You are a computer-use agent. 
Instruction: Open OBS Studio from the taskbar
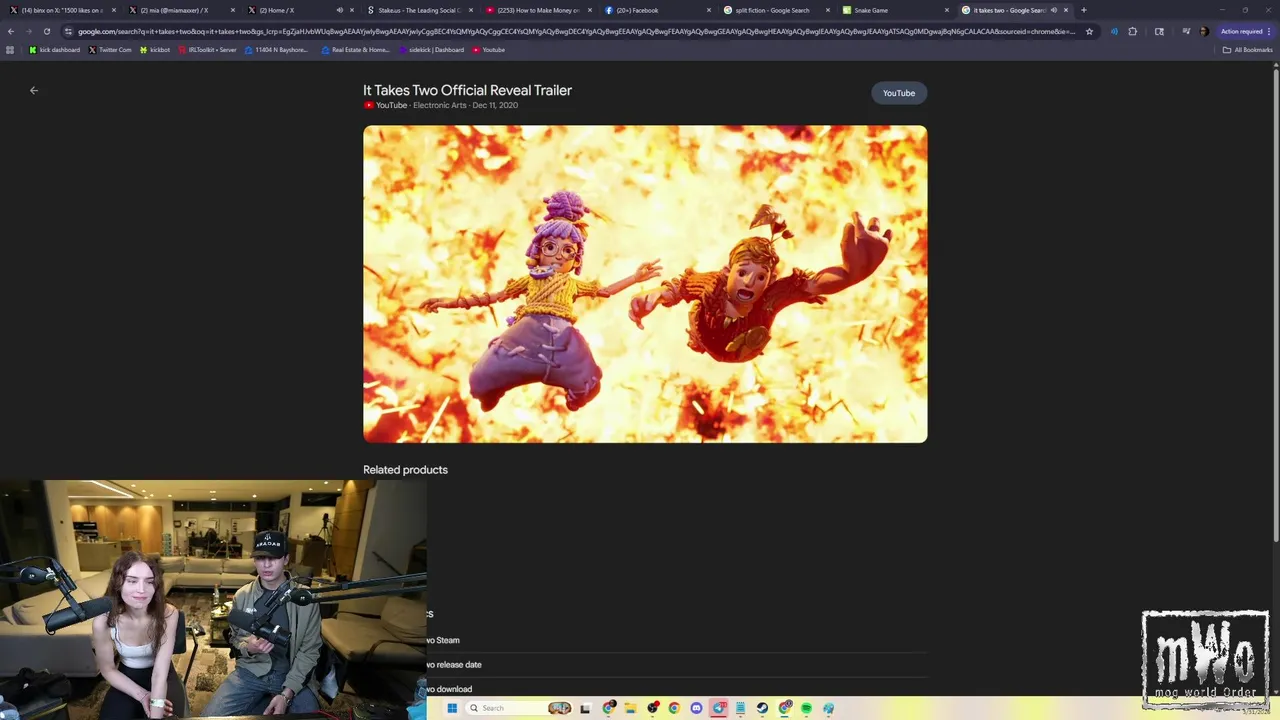(653, 708)
